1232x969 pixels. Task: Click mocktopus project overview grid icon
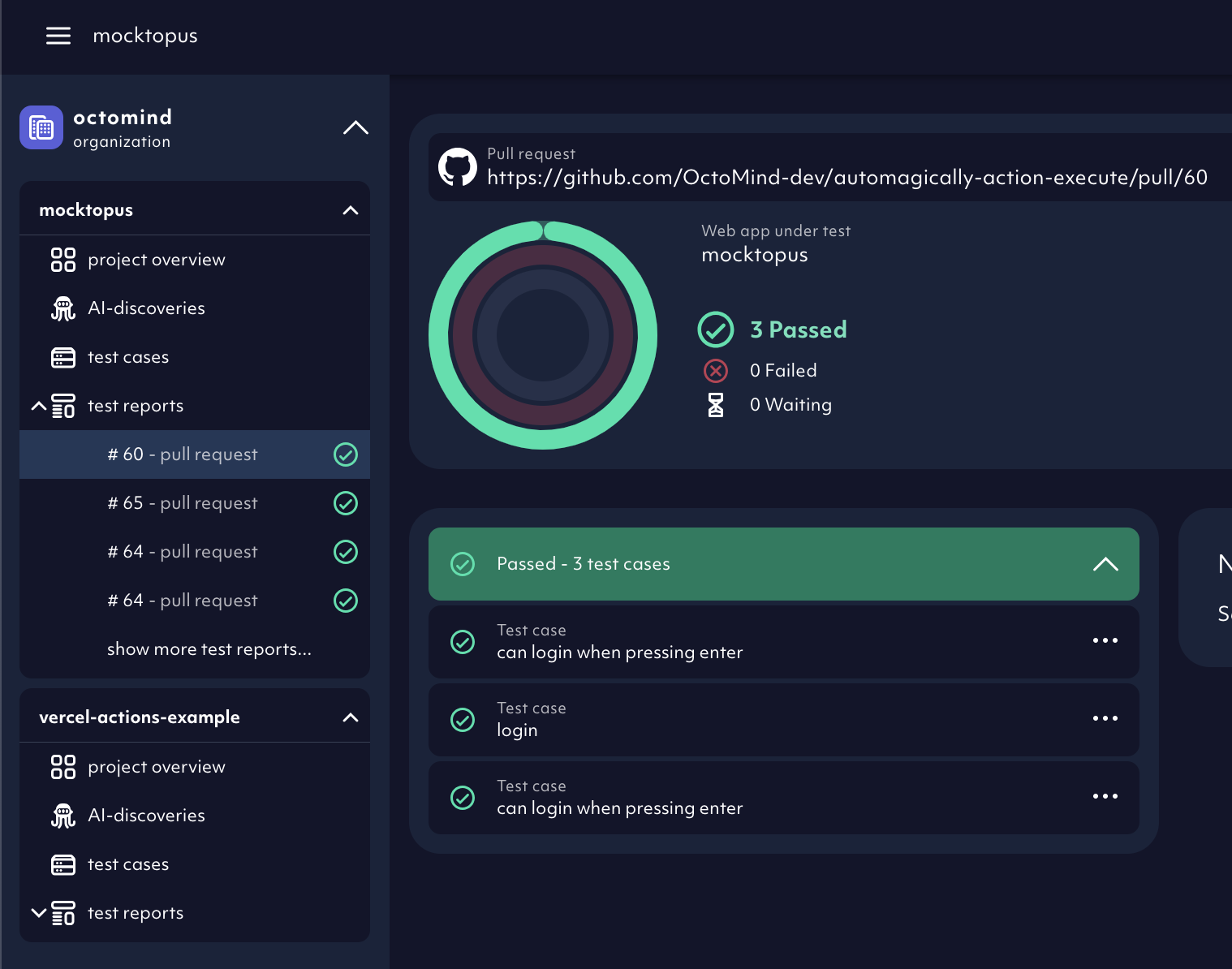tap(63, 260)
